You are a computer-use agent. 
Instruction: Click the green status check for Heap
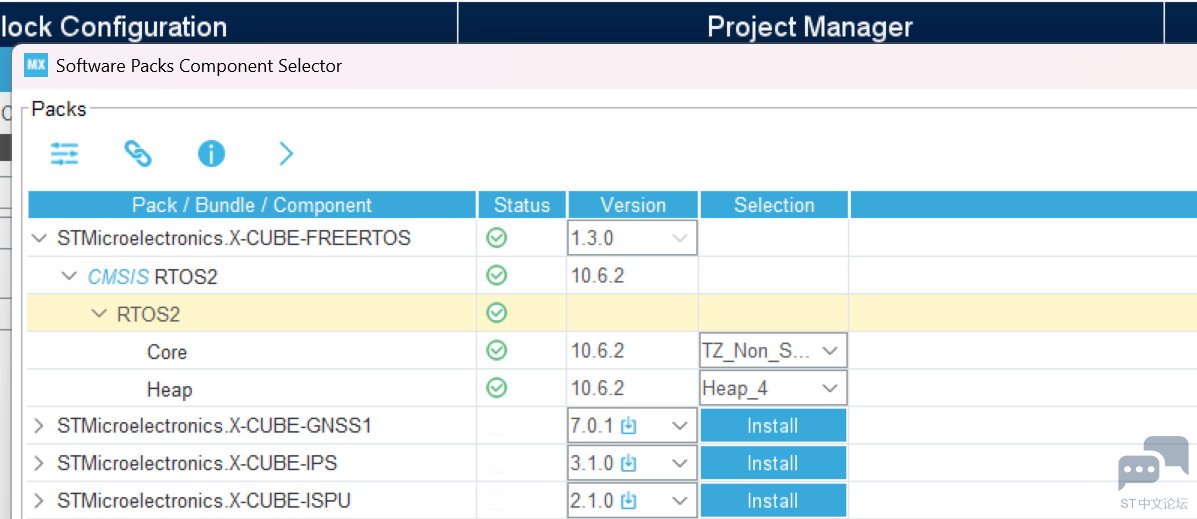497,388
